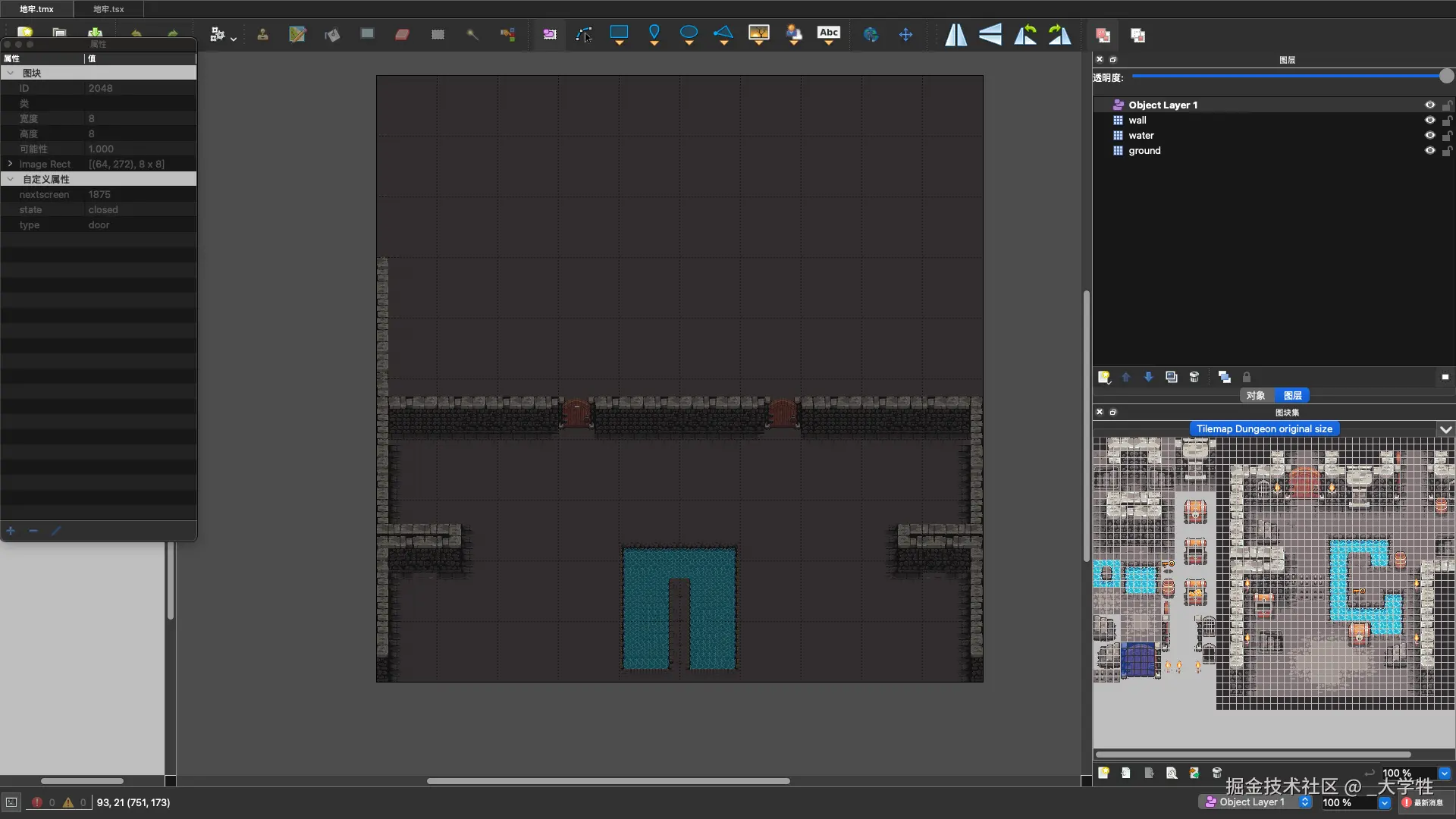Select the Insert Polygon tool

click(x=723, y=33)
